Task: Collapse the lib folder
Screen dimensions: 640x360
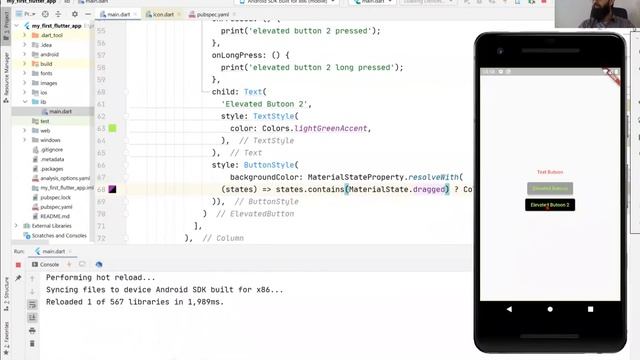Action: click(24, 102)
